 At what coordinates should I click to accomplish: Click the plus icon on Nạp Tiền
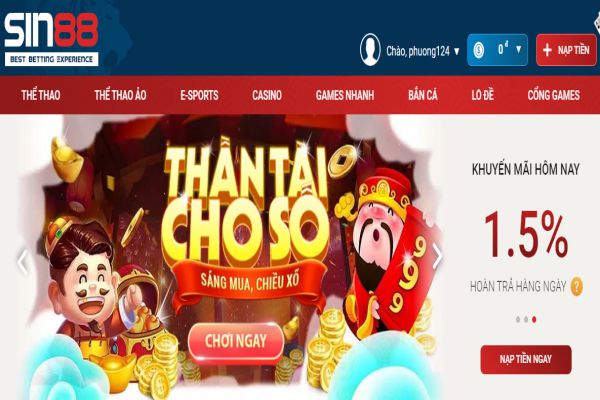coord(547,50)
